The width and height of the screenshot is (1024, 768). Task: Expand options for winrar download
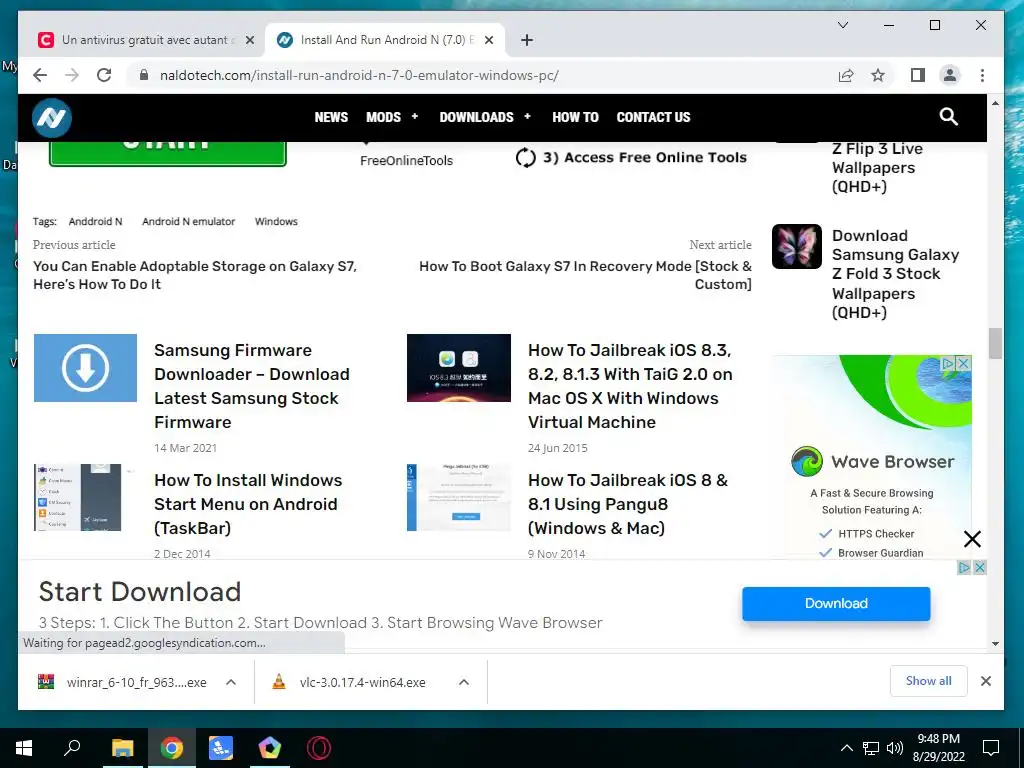pos(231,682)
